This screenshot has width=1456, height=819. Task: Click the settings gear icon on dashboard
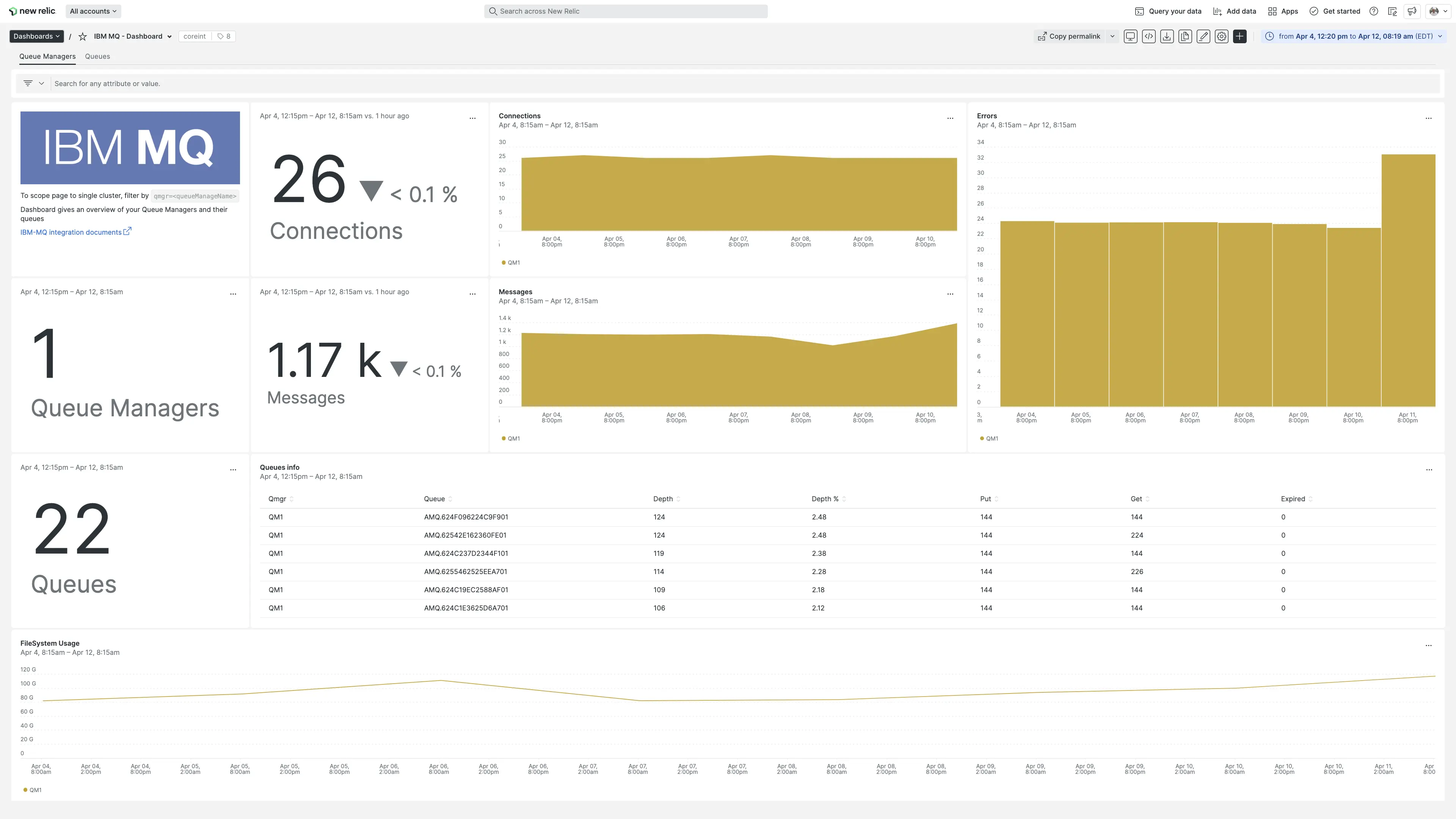[x=1221, y=36]
